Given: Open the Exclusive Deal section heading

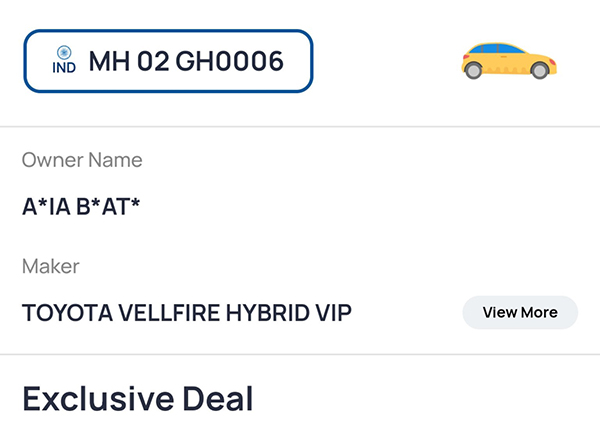Looking at the screenshot, I should click(138, 398).
